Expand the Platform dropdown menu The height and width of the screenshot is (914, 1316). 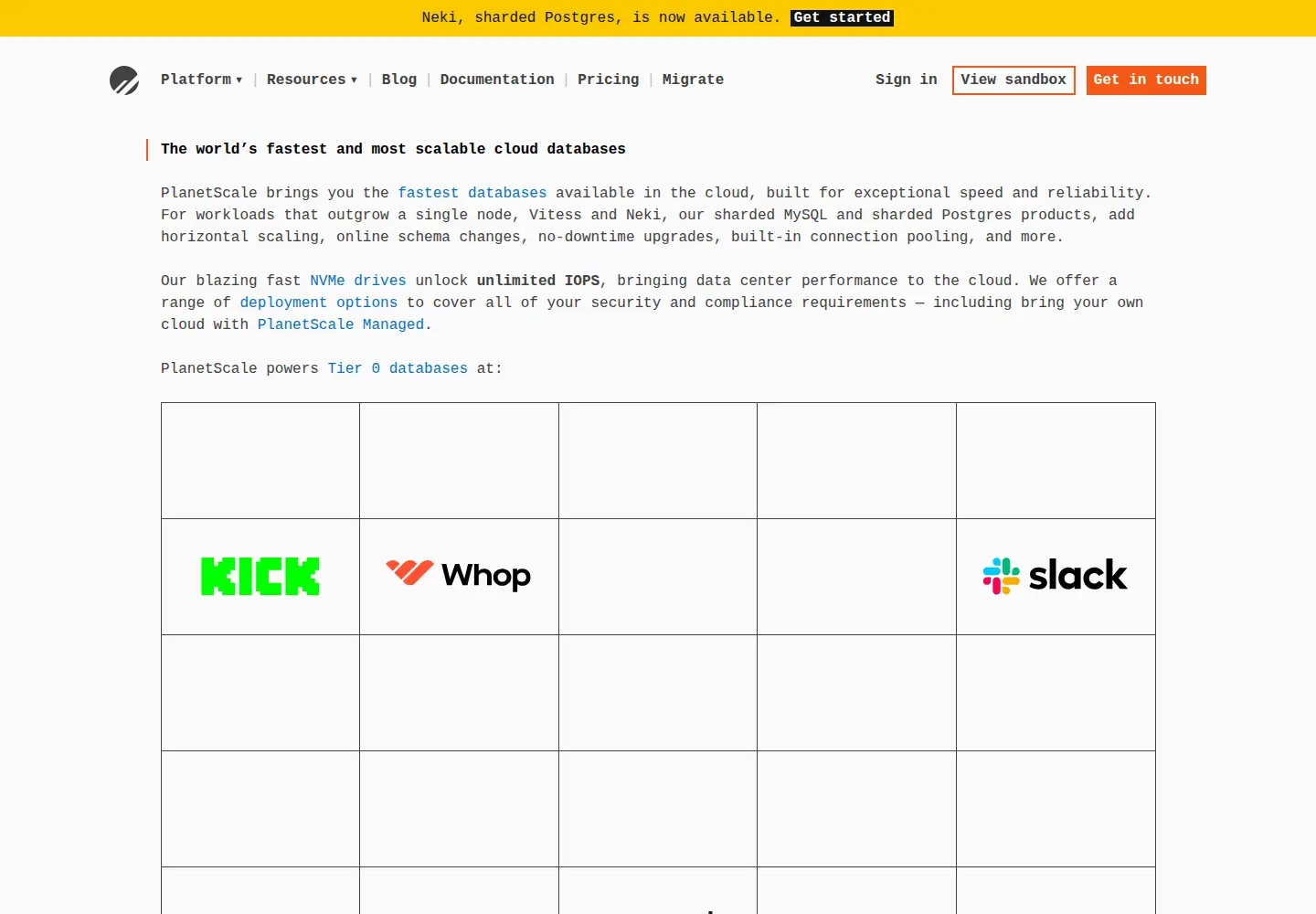click(202, 80)
